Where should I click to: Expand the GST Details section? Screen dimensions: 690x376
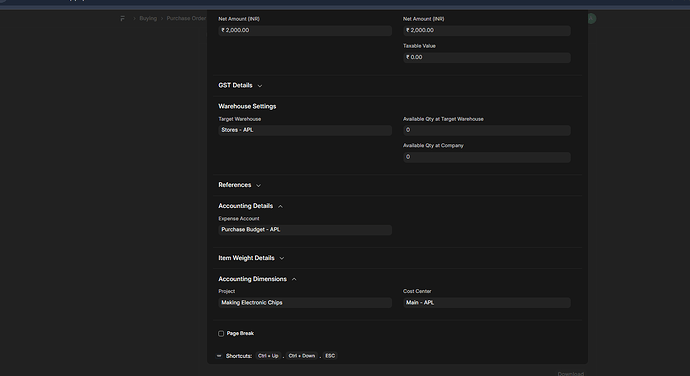click(x=240, y=85)
